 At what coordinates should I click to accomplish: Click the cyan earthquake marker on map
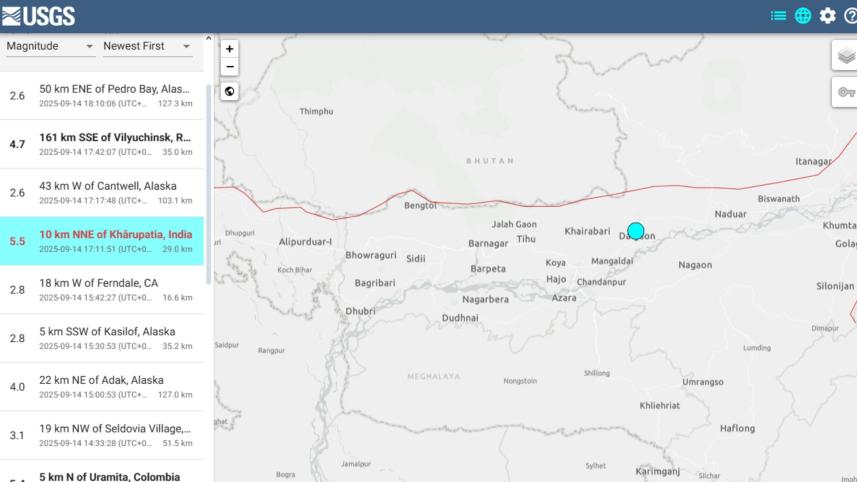point(635,231)
